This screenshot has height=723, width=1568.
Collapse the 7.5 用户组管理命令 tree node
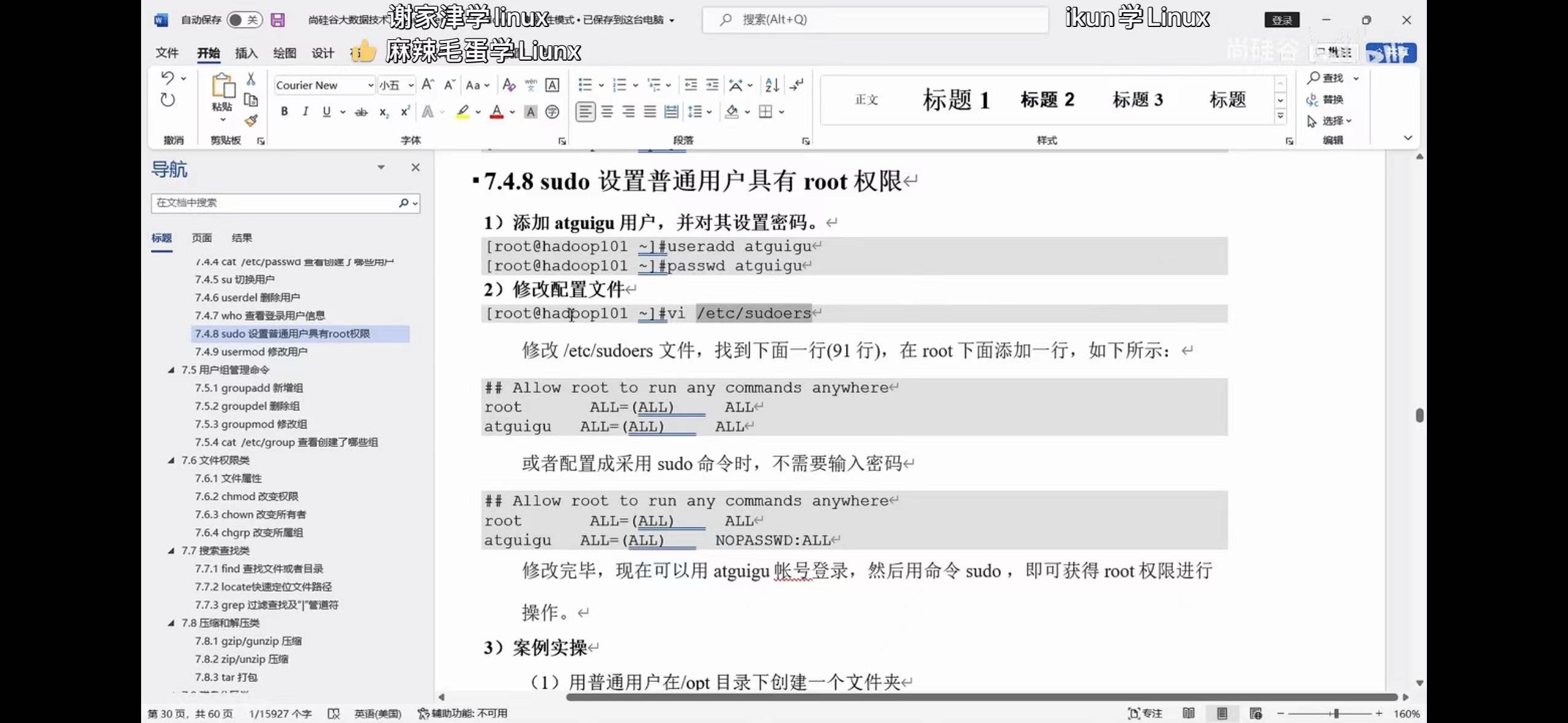[171, 370]
